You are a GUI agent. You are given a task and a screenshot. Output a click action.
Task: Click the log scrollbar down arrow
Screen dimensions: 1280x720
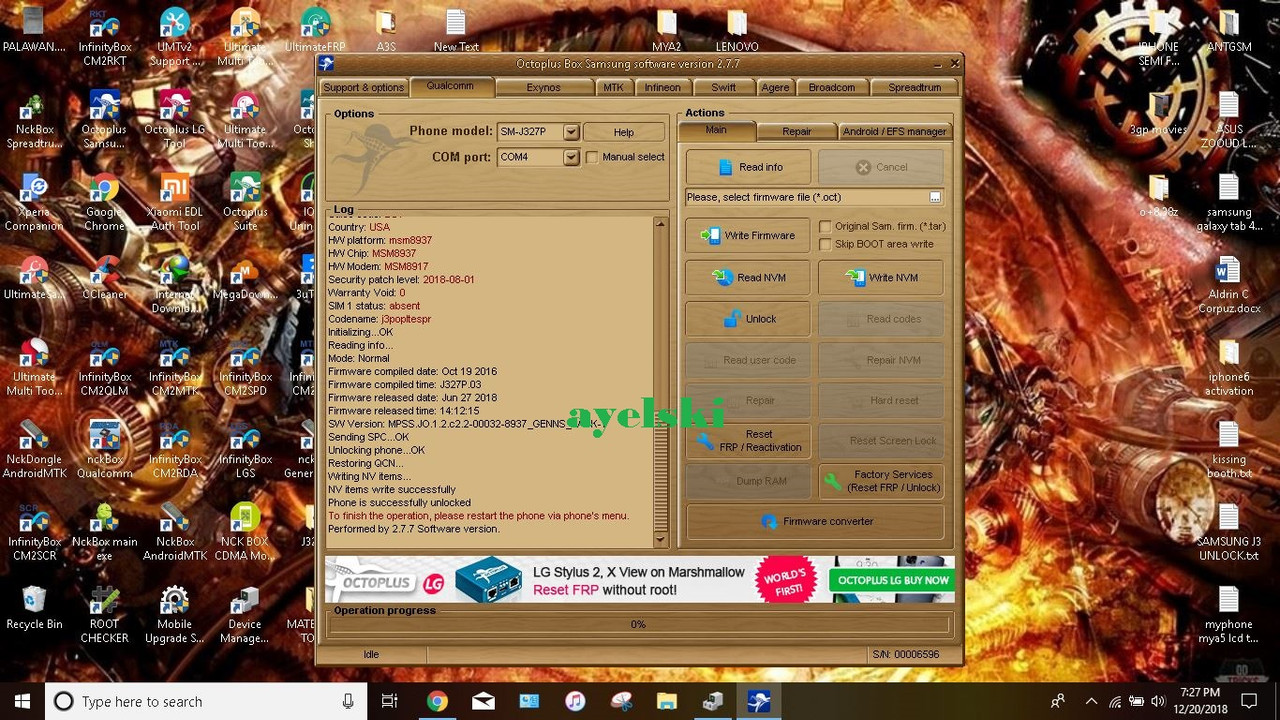[x=660, y=540]
